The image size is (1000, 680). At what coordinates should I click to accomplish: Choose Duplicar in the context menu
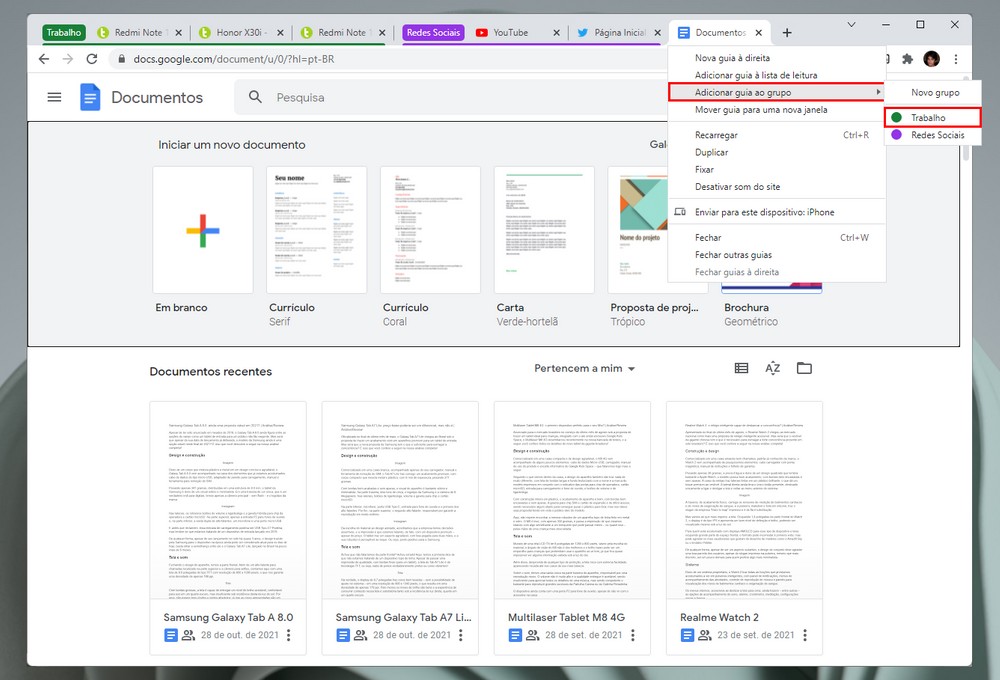pos(777,152)
